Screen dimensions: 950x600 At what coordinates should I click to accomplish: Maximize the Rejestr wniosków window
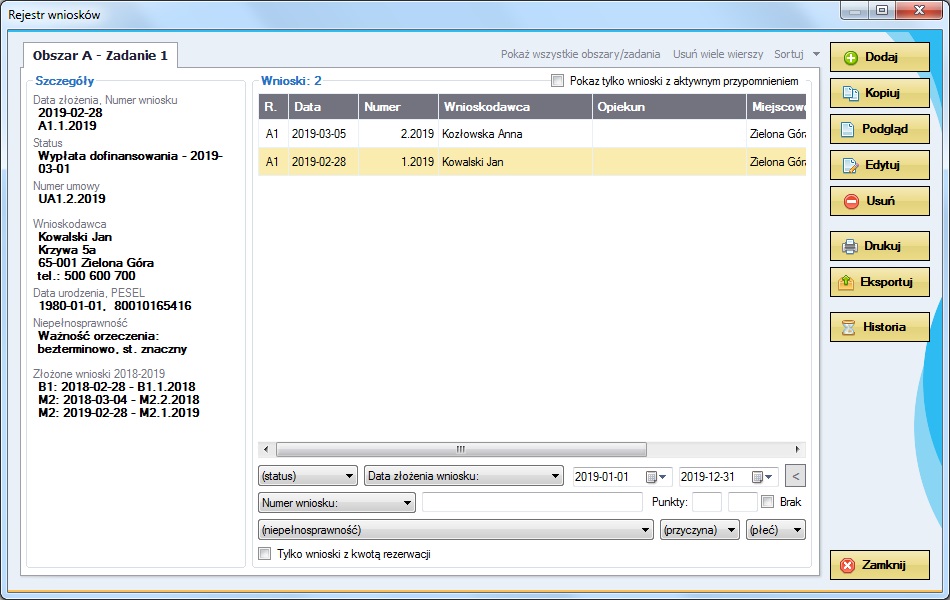point(882,10)
